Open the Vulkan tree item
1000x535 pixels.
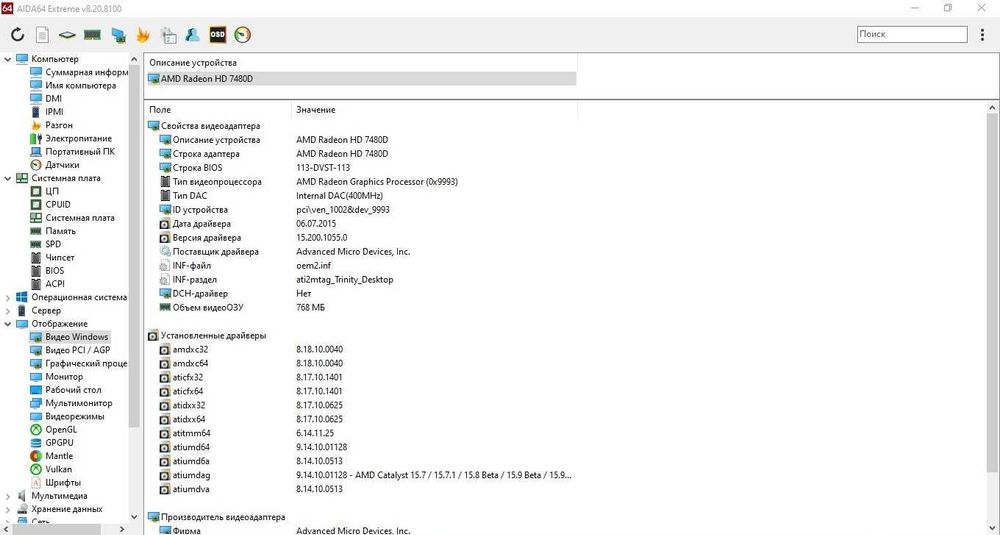tap(51, 469)
